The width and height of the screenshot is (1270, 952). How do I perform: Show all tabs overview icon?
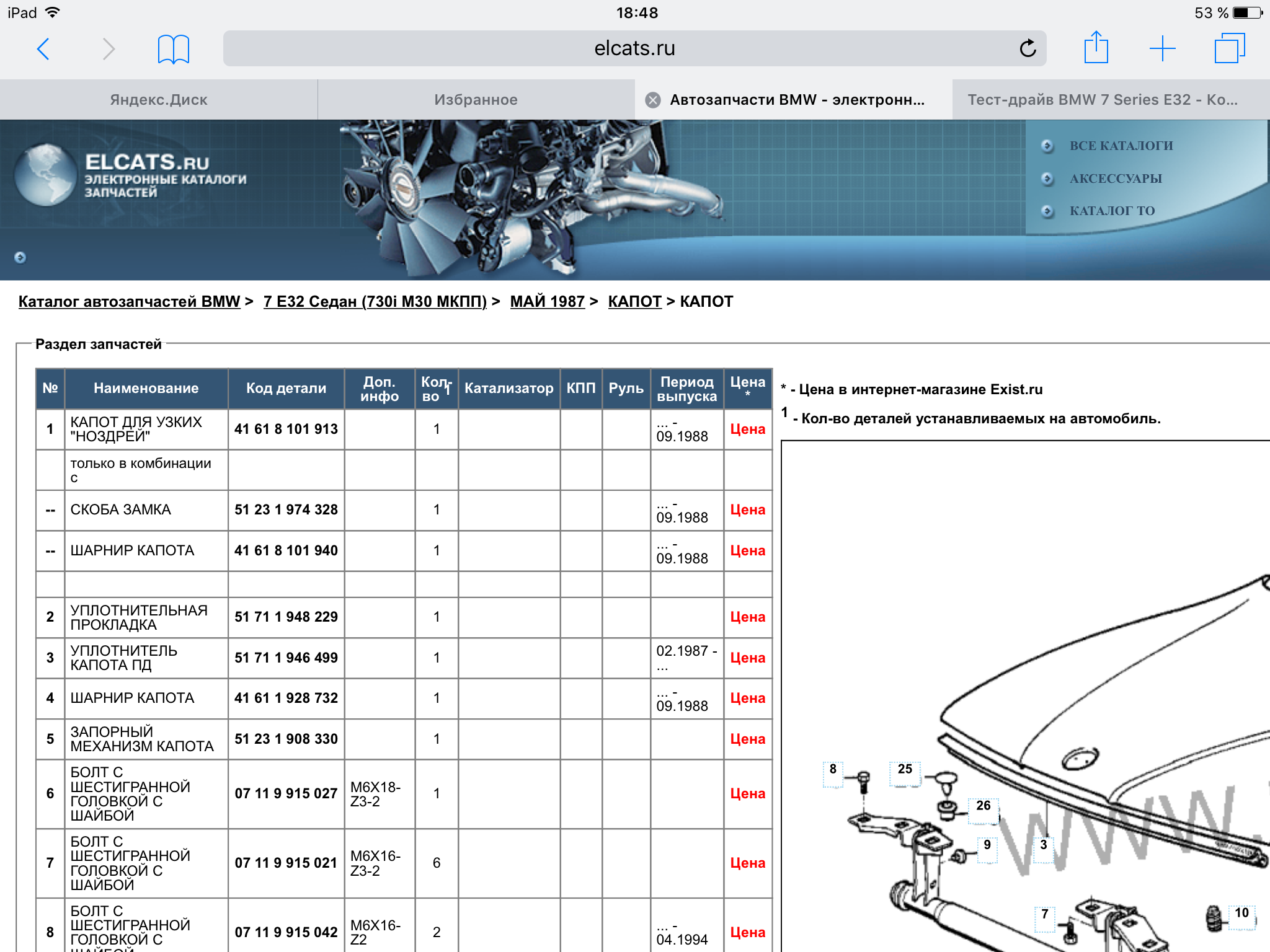1230,48
